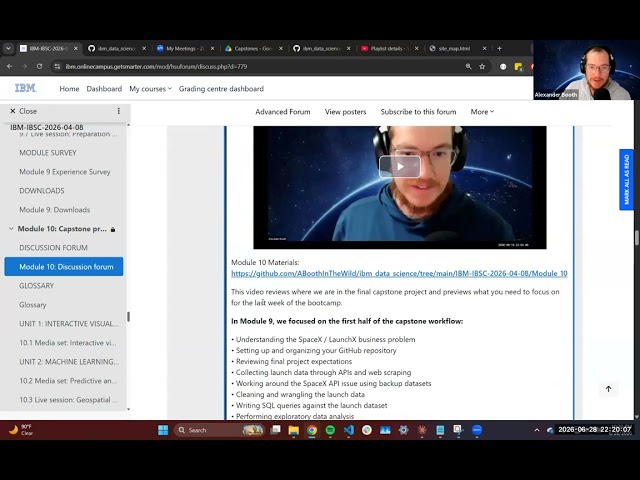Open Spotify from the taskbar

[x=330, y=430]
